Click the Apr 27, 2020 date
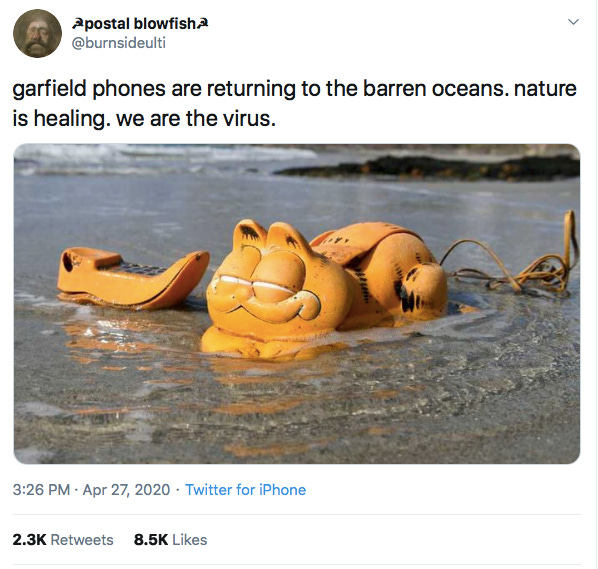The image size is (598, 569). pos(126,490)
